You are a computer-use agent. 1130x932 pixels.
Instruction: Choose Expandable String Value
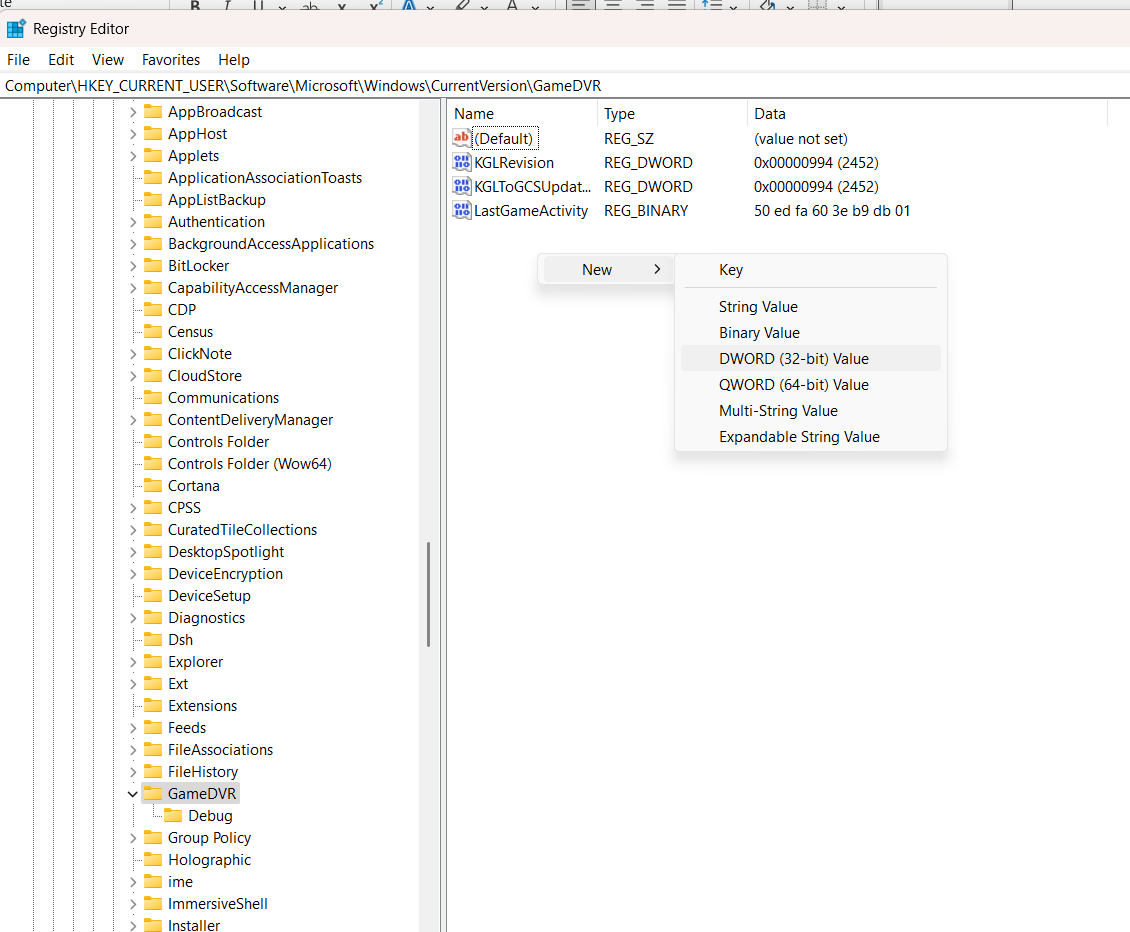tap(811, 436)
